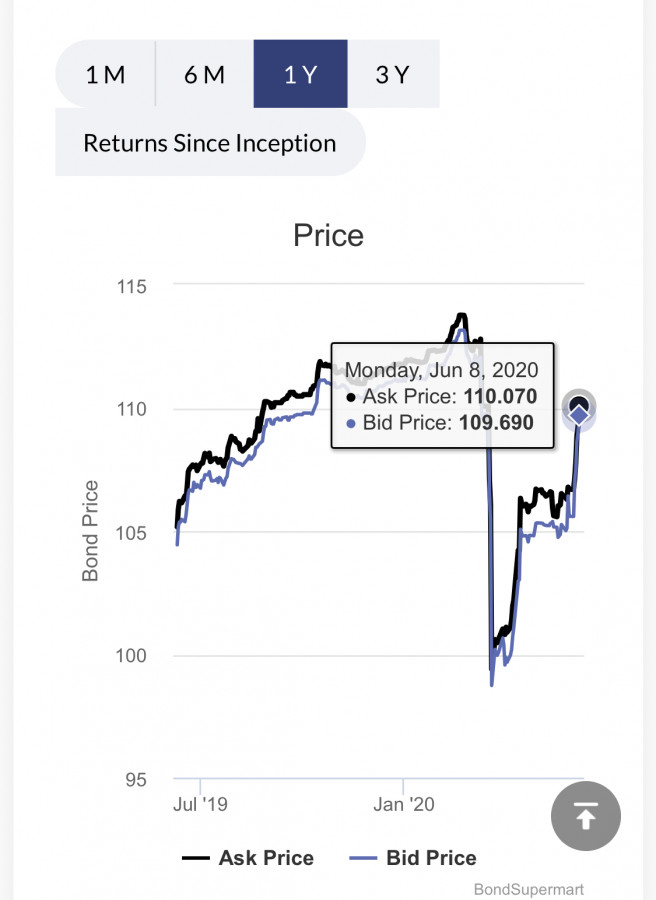Click the Jan '20 axis label
Image resolution: width=656 pixels, height=900 pixels.
click(x=403, y=803)
